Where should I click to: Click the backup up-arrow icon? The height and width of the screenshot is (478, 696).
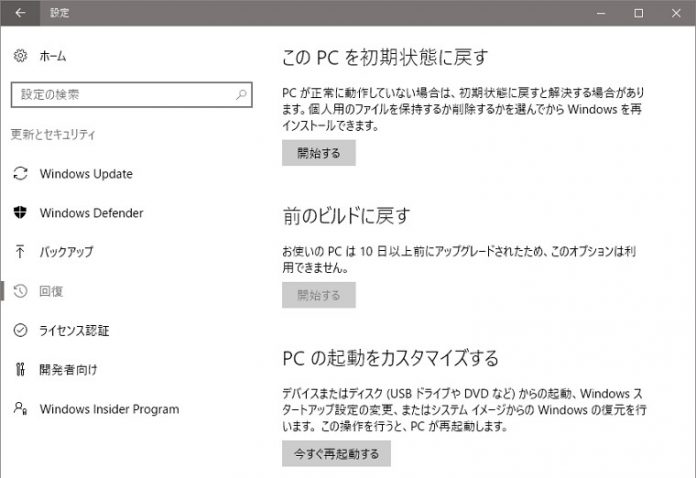(20, 252)
